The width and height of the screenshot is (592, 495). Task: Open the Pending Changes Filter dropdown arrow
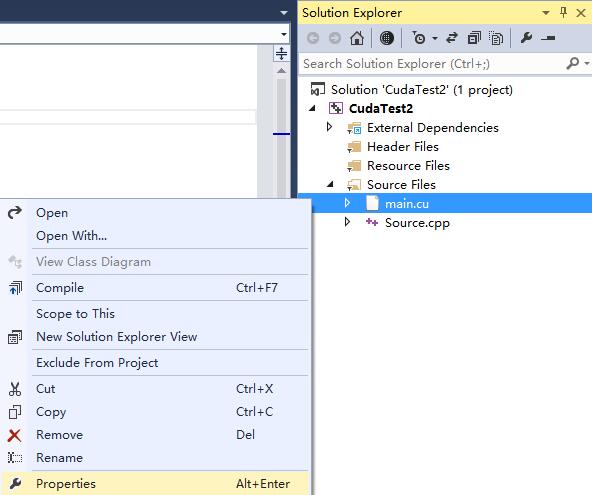point(435,38)
